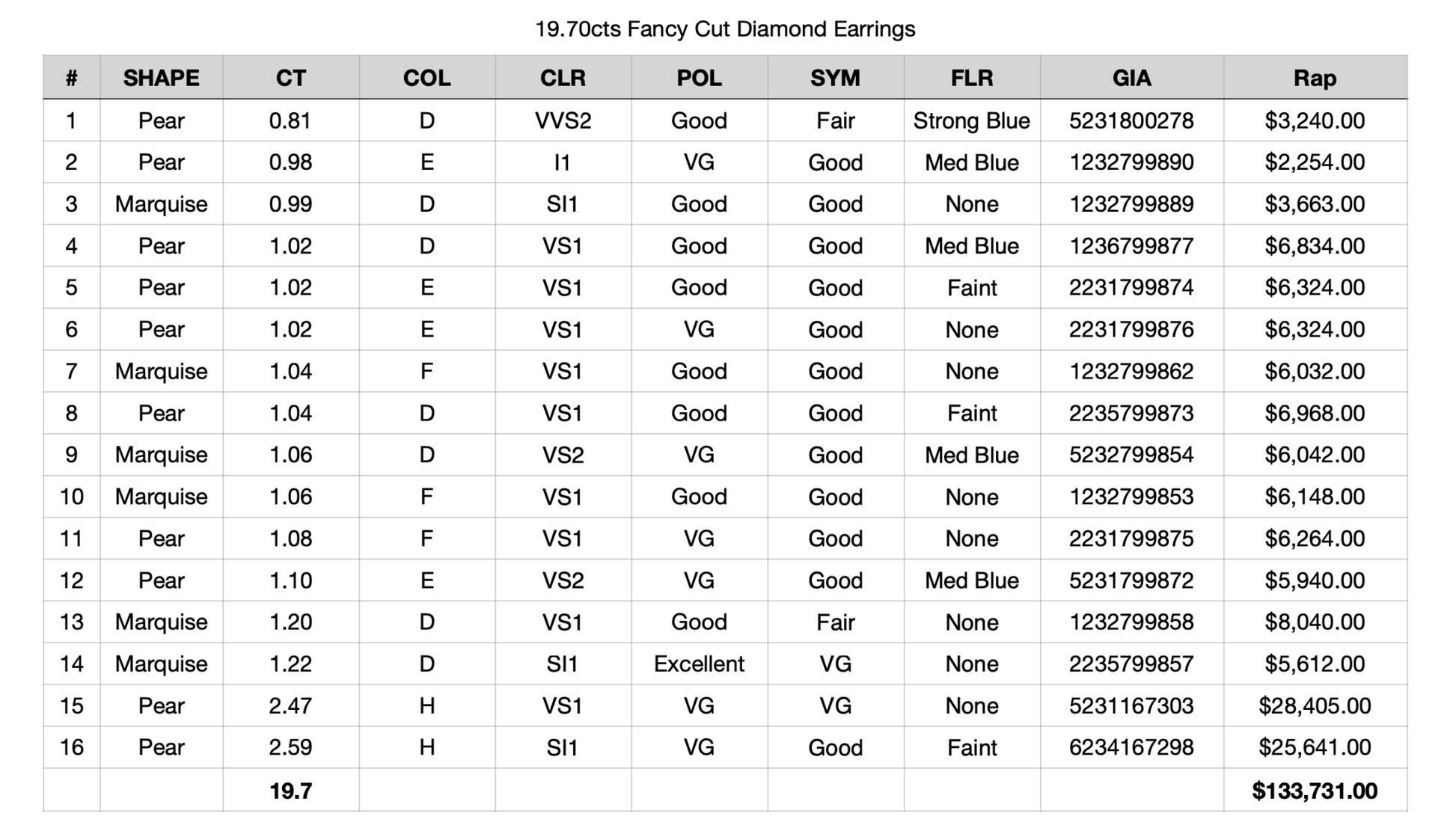This screenshot has width=1456, height=837.
Task: Select the VVS2 clarity cell
Action: (x=563, y=120)
